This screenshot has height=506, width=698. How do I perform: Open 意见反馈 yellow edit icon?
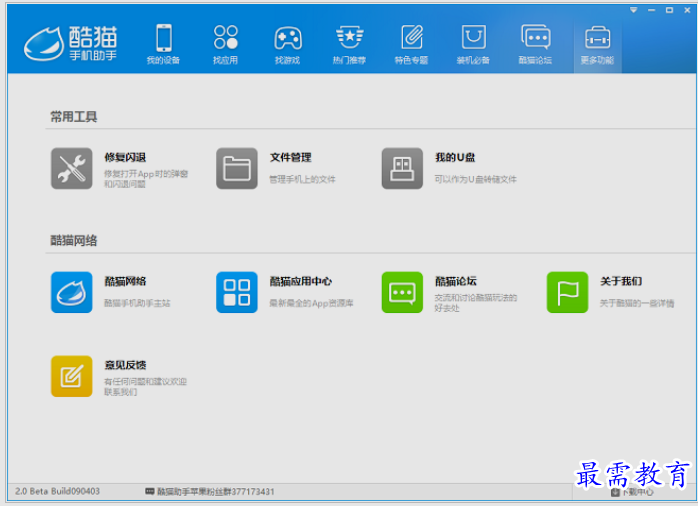pyautogui.click(x=72, y=376)
